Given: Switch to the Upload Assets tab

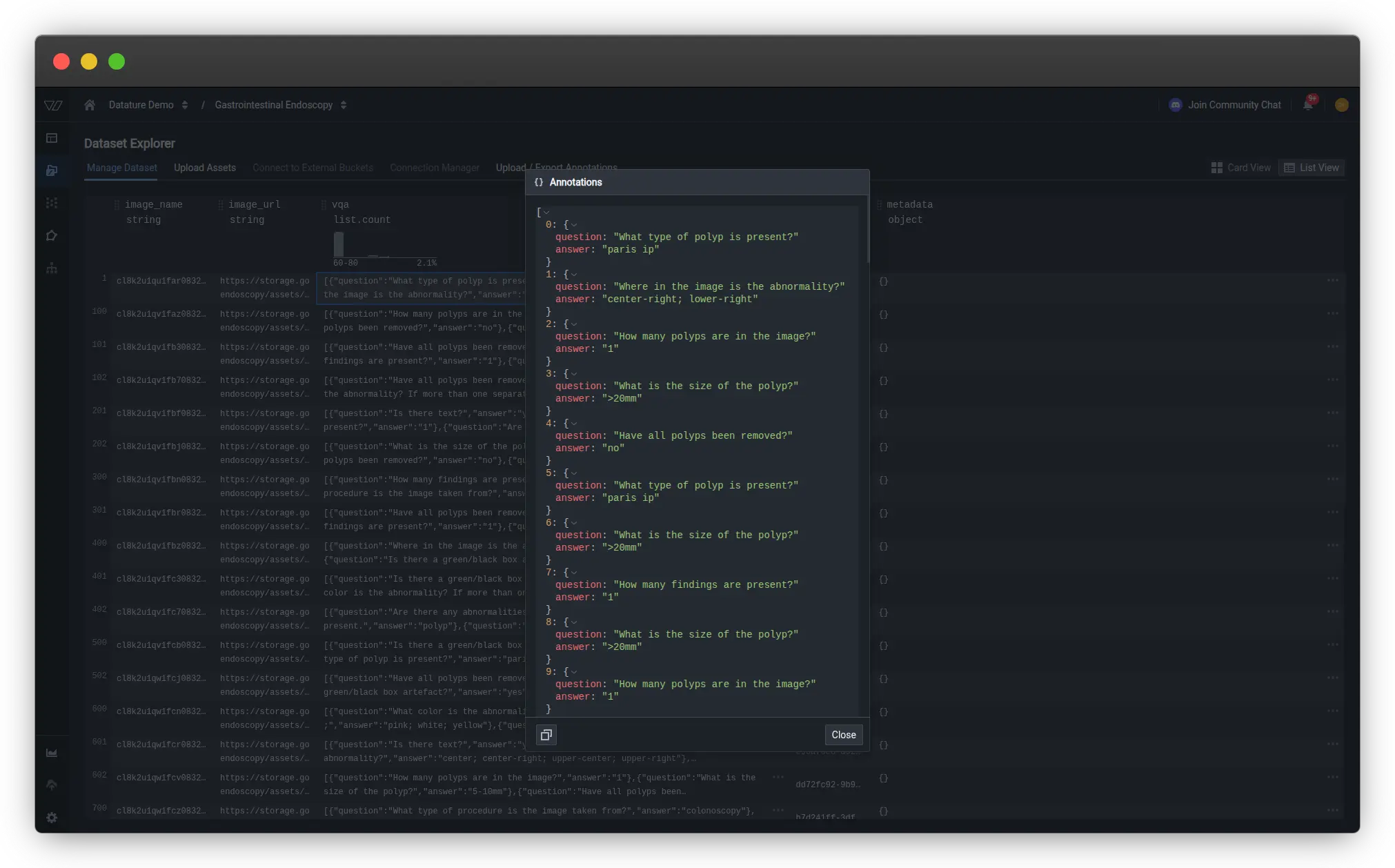Looking at the screenshot, I should click(x=204, y=168).
